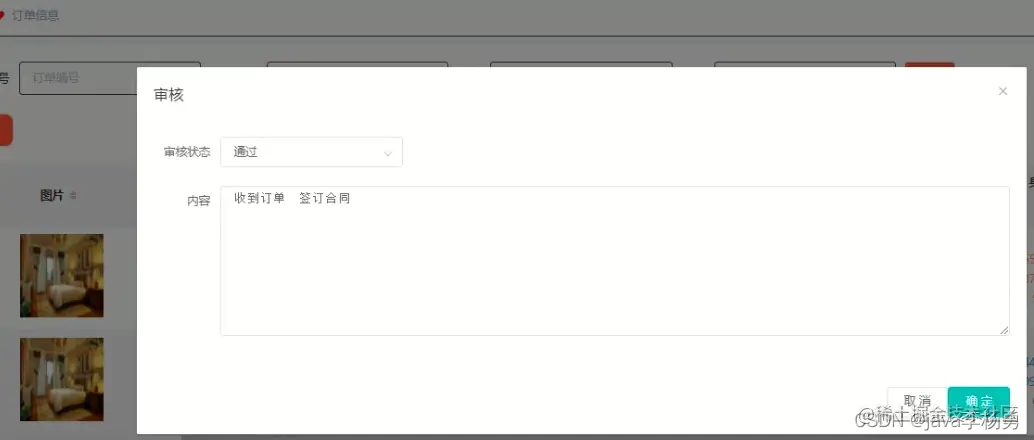Open the 审核状态 dropdown showing 通过
The image size is (1034, 440).
(311, 152)
